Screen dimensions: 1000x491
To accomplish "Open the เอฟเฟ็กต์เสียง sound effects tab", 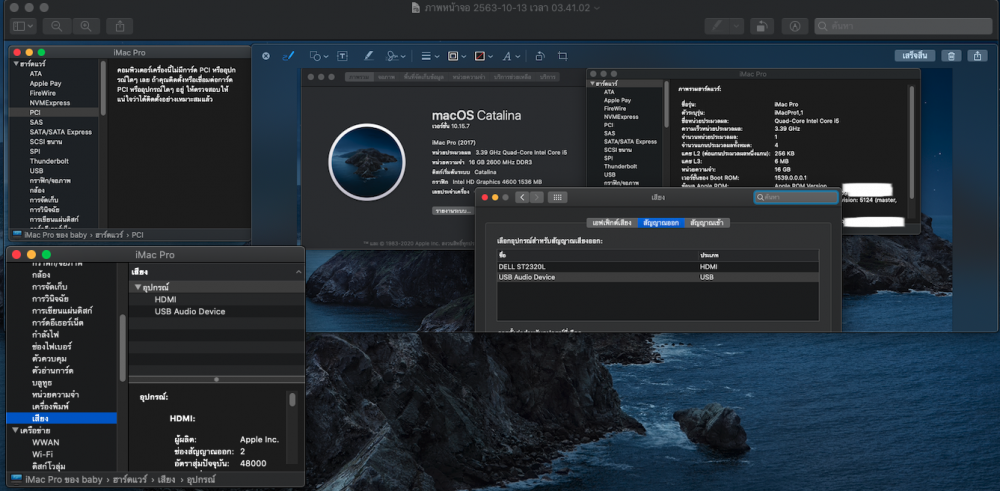I will [612, 223].
